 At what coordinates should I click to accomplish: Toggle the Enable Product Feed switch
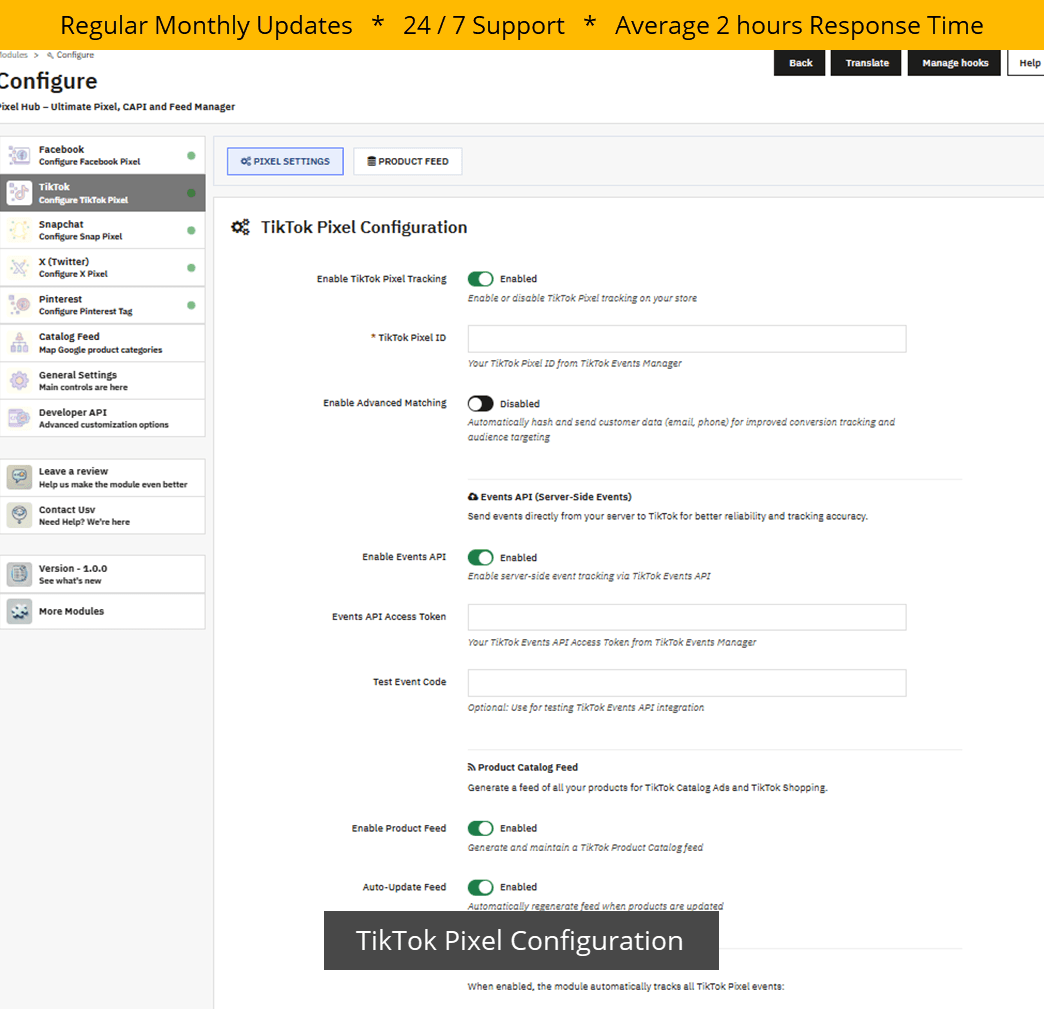[x=480, y=828]
